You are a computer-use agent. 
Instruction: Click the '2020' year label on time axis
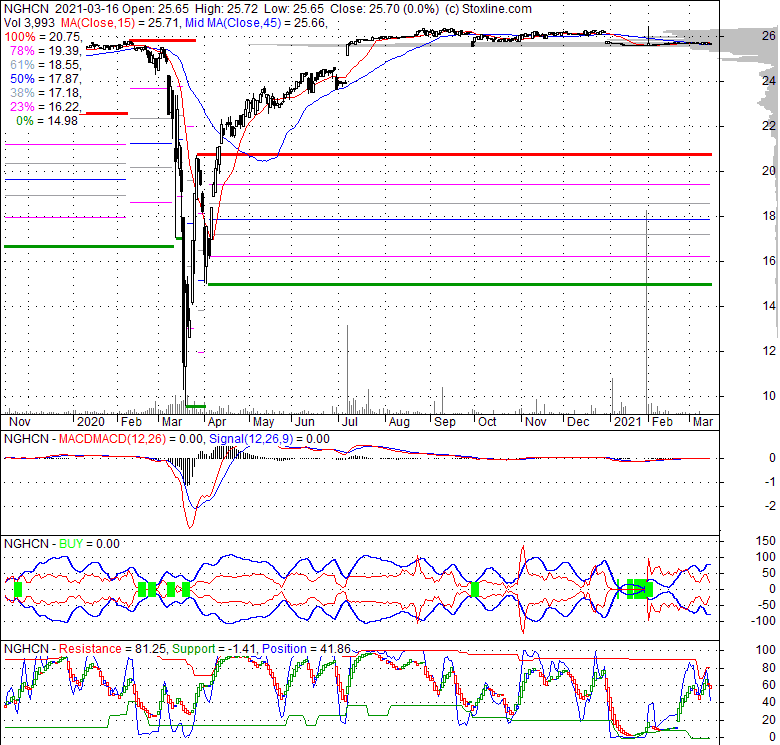pyautogui.click(x=91, y=422)
